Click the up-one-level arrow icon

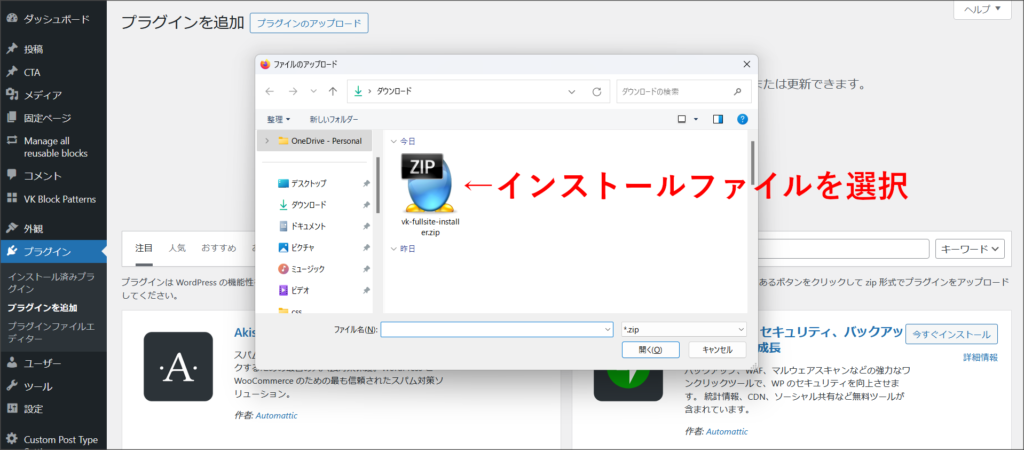click(x=332, y=91)
